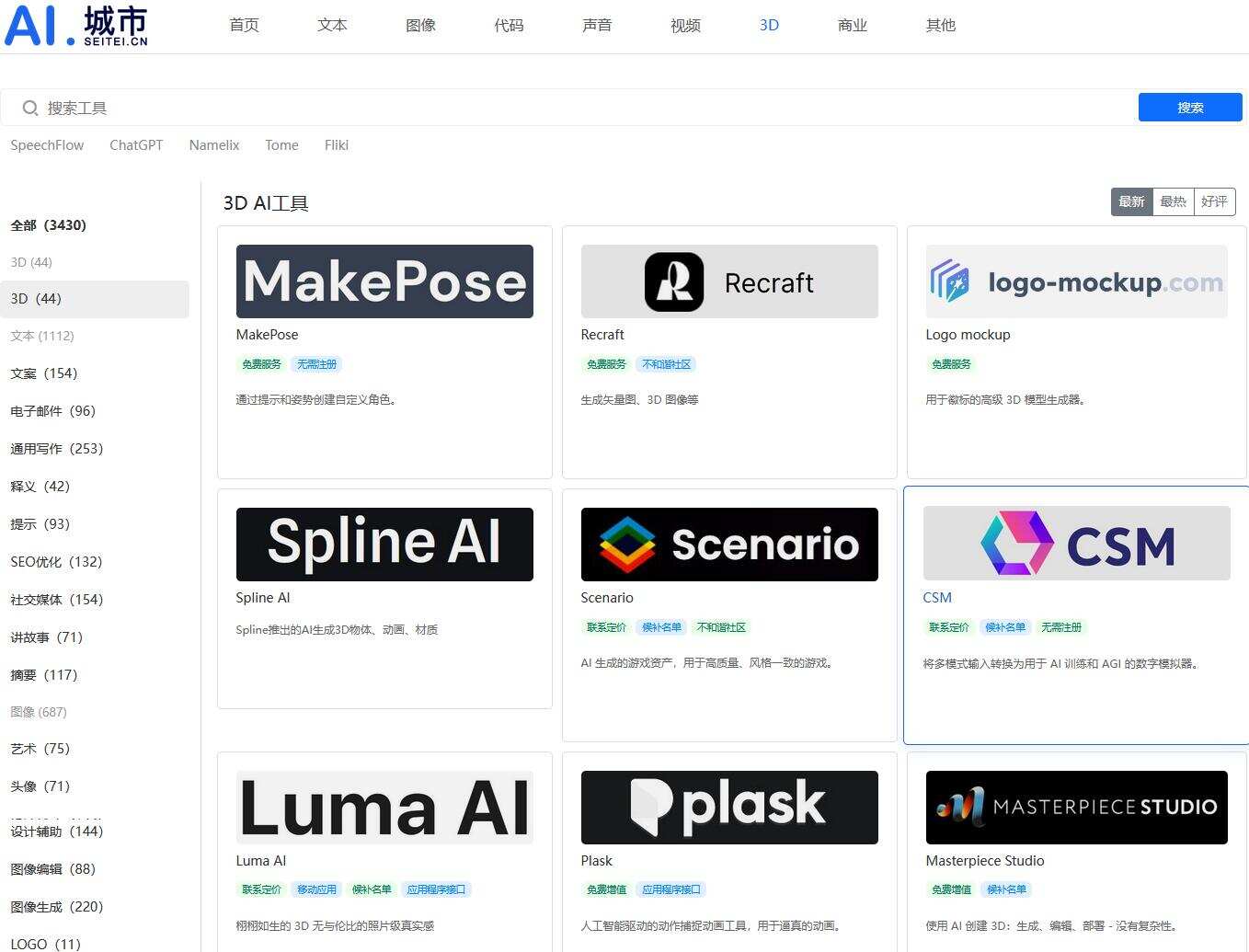Click the Scenario title link
The height and width of the screenshot is (952, 1249).
(607, 598)
